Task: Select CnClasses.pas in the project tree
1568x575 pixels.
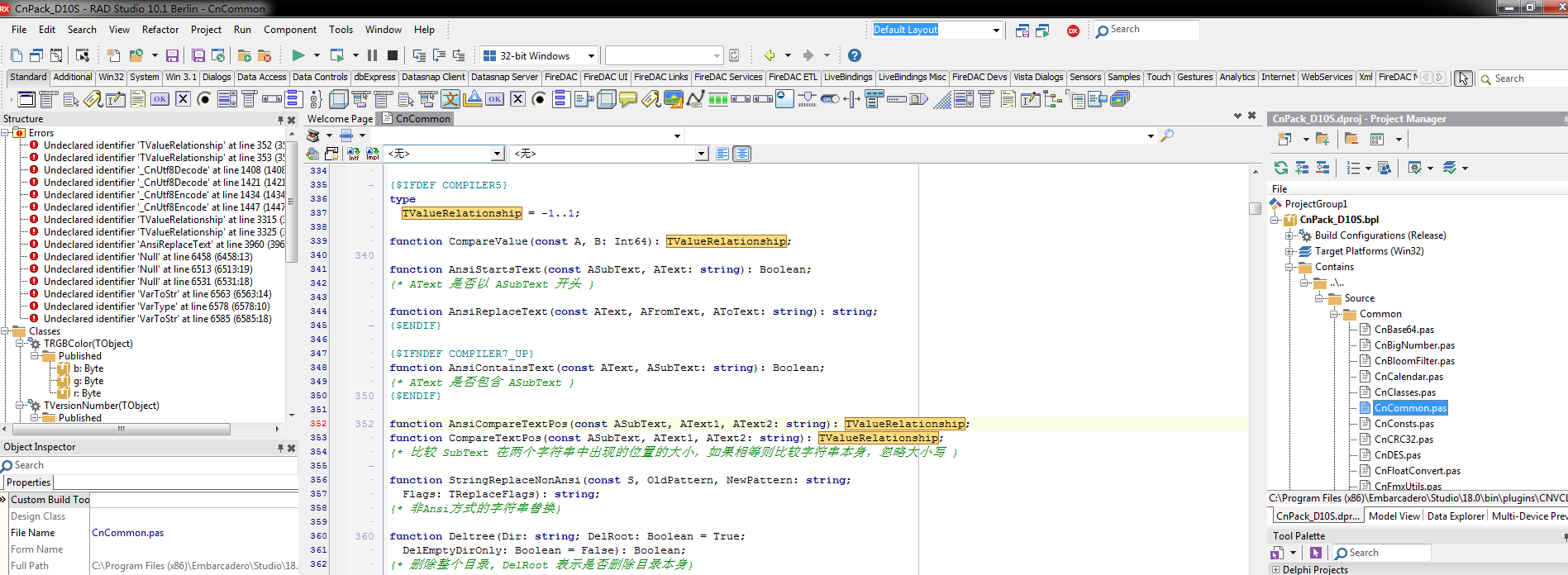Action: click(1404, 392)
